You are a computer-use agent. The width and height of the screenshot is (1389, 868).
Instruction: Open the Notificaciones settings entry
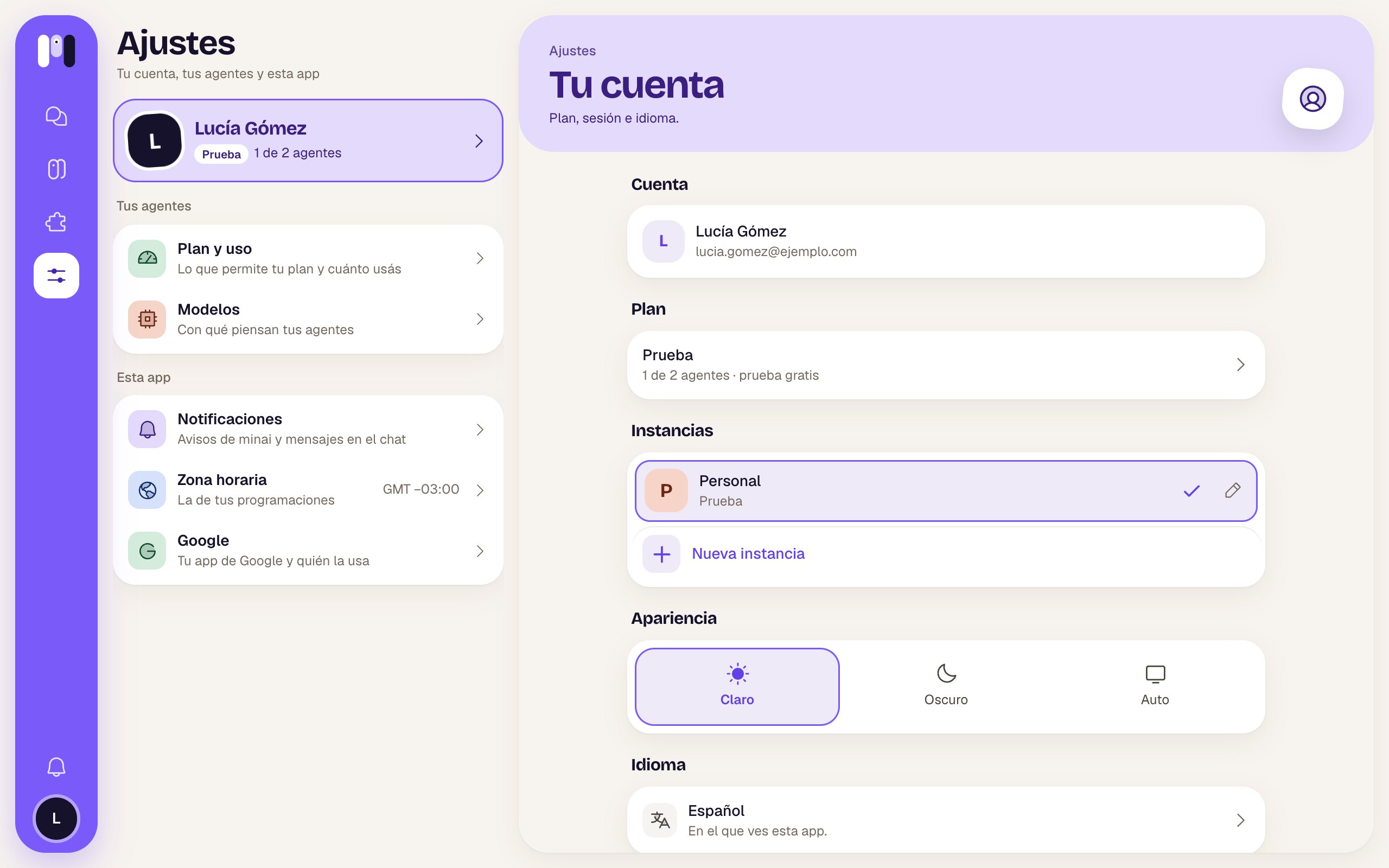pyautogui.click(x=308, y=429)
